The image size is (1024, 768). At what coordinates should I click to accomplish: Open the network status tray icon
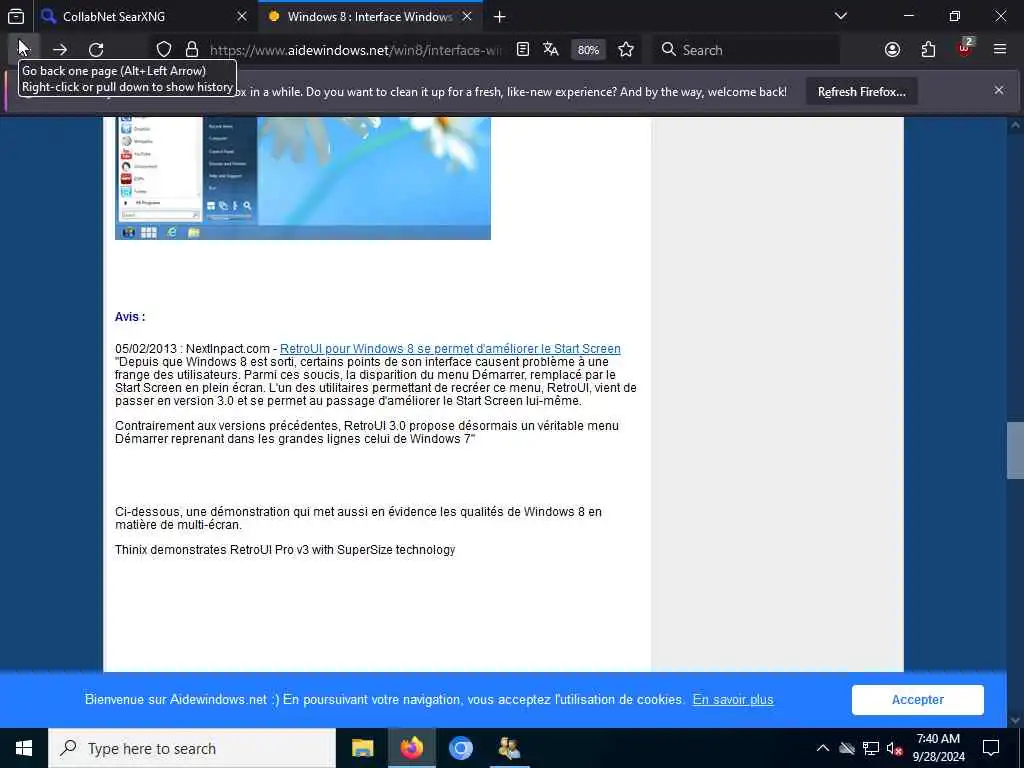tap(871, 748)
